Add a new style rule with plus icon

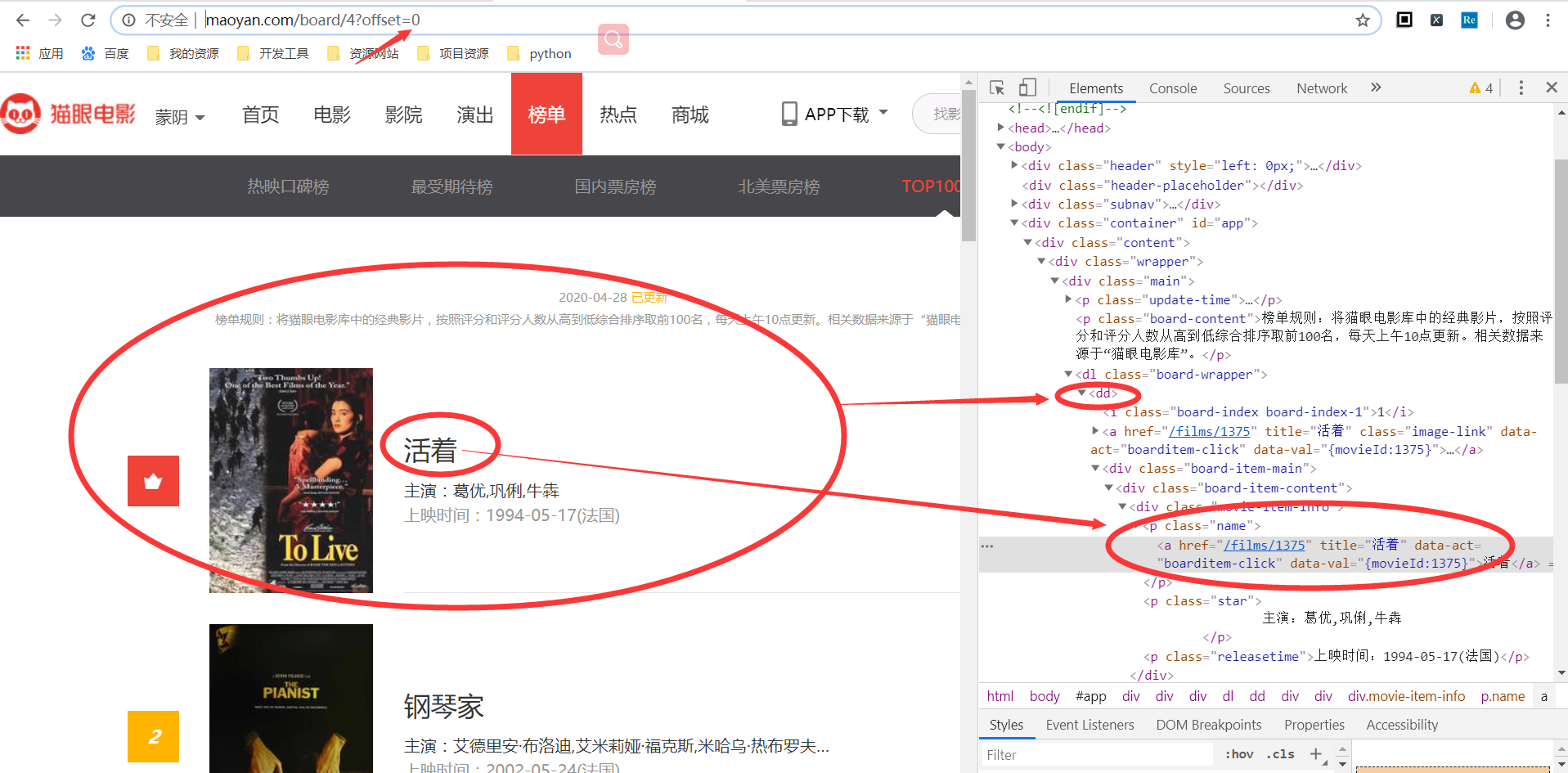1315,754
